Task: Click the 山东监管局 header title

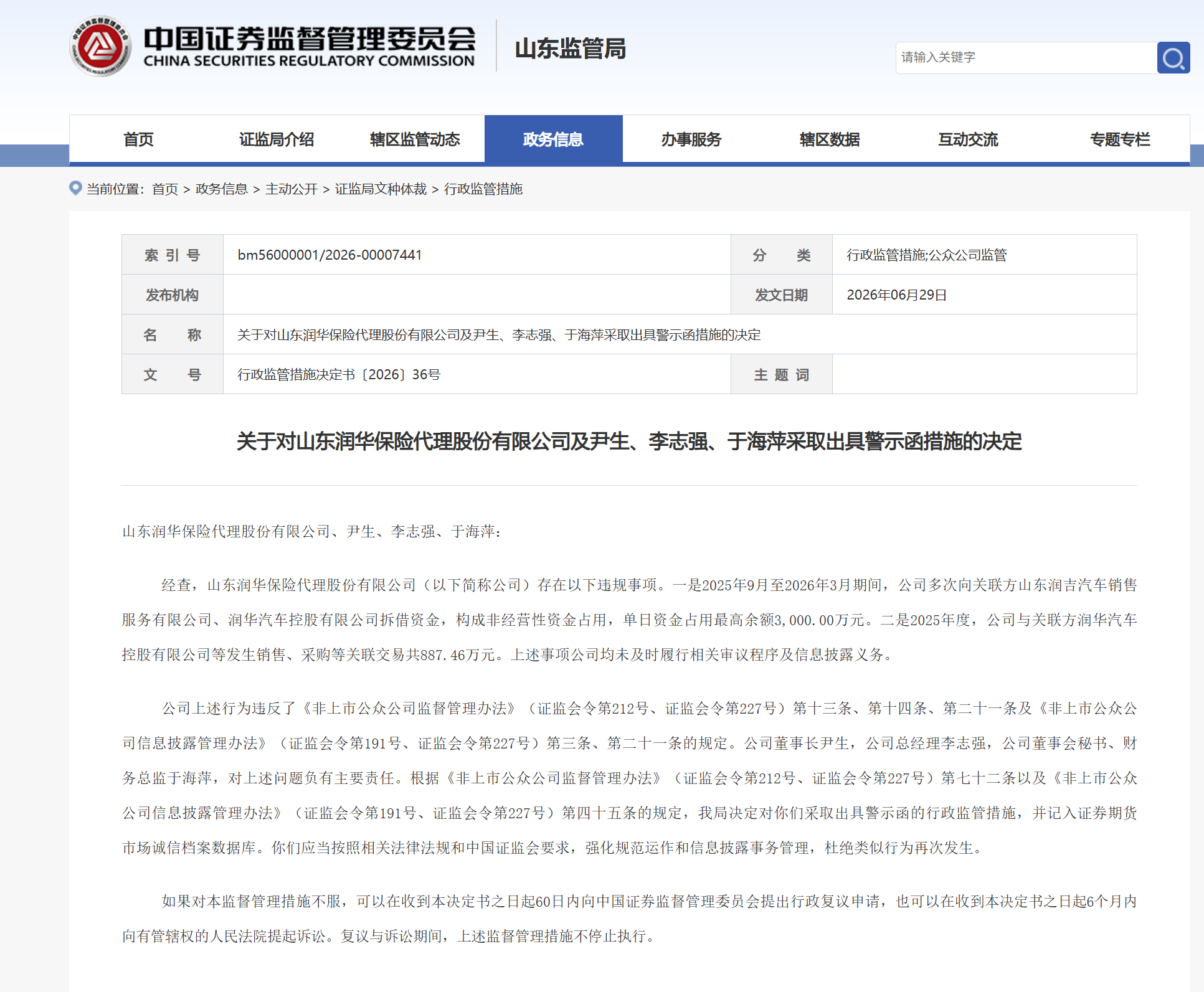Action: (x=571, y=49)
